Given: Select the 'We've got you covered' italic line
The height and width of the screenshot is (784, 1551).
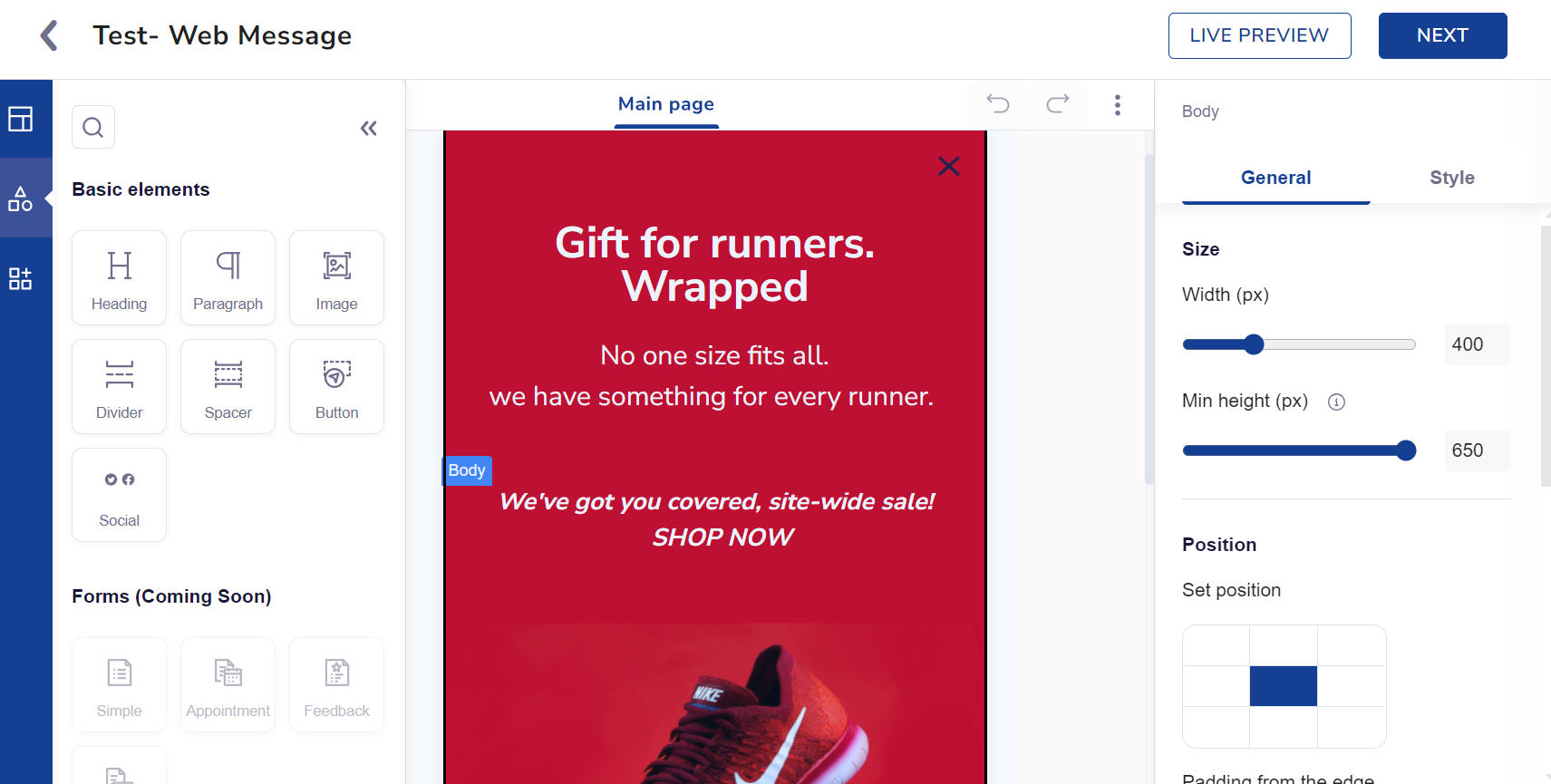Looking at the screenshot, I should pos(716,501).
